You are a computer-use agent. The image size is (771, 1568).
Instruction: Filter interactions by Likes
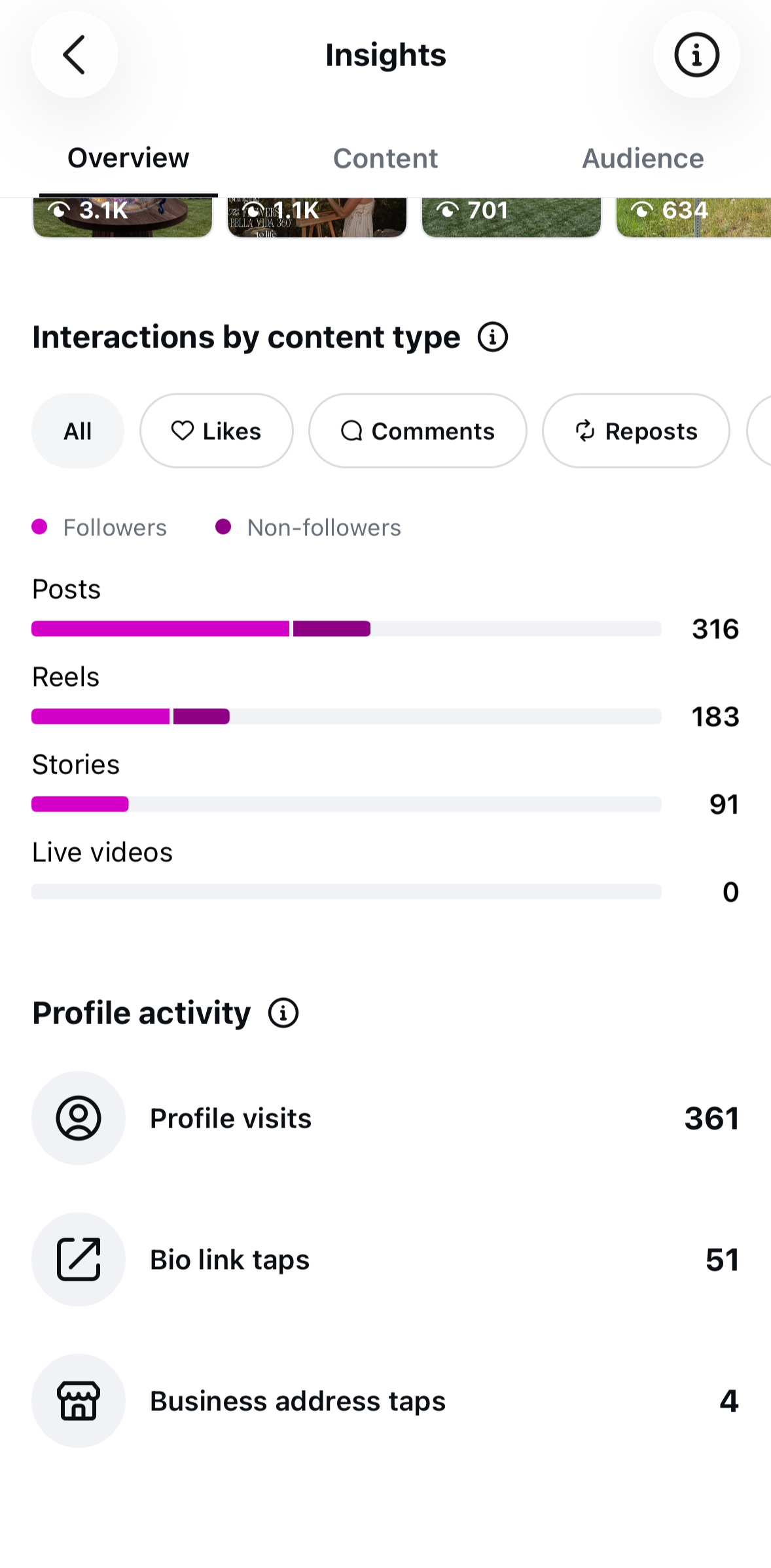[217, 431]
